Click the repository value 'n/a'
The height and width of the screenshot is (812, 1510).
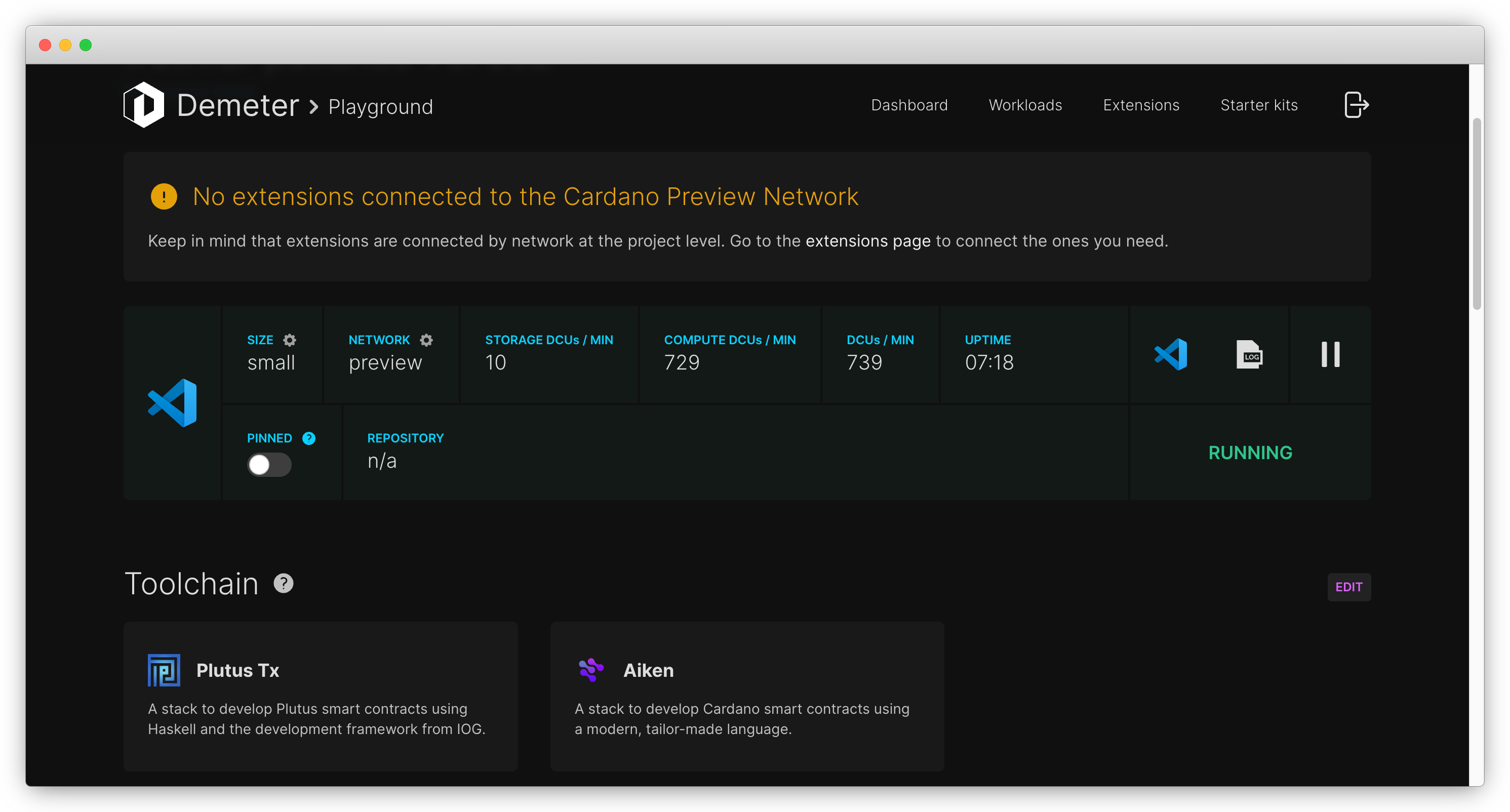[382, 462]
